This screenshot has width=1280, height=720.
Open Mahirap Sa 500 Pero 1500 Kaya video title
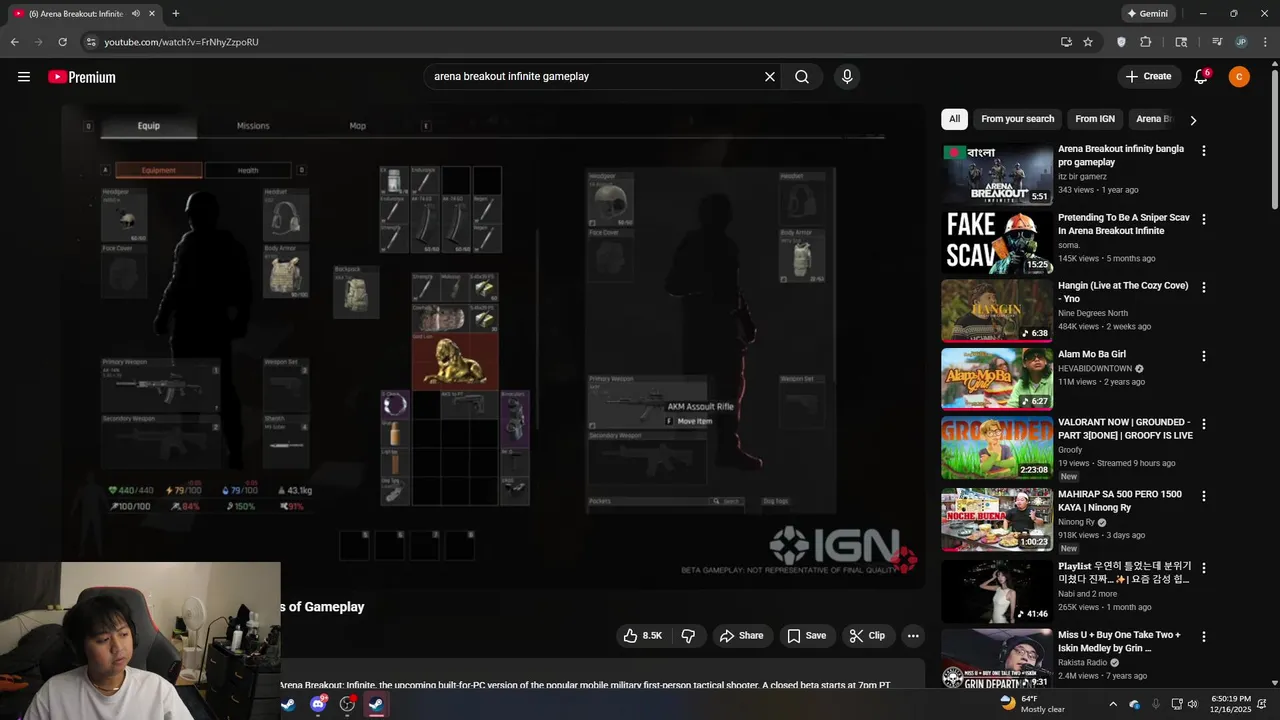pyautogui.click(x=1119, y=501)
